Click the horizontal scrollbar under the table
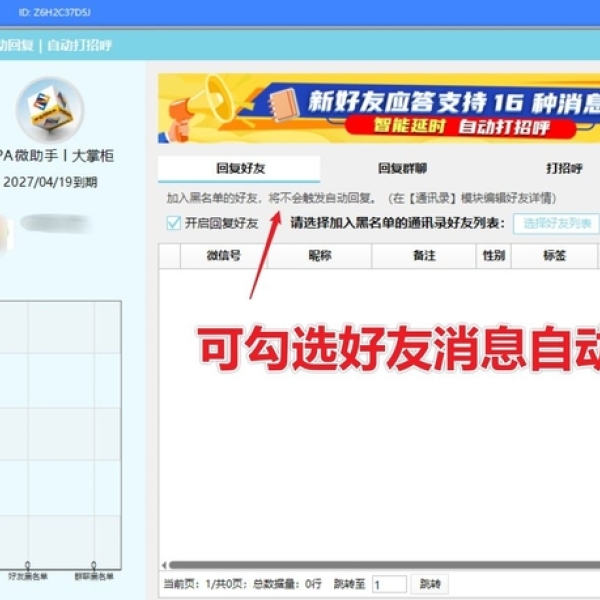600x600 pixels. (x=380, y=565)
